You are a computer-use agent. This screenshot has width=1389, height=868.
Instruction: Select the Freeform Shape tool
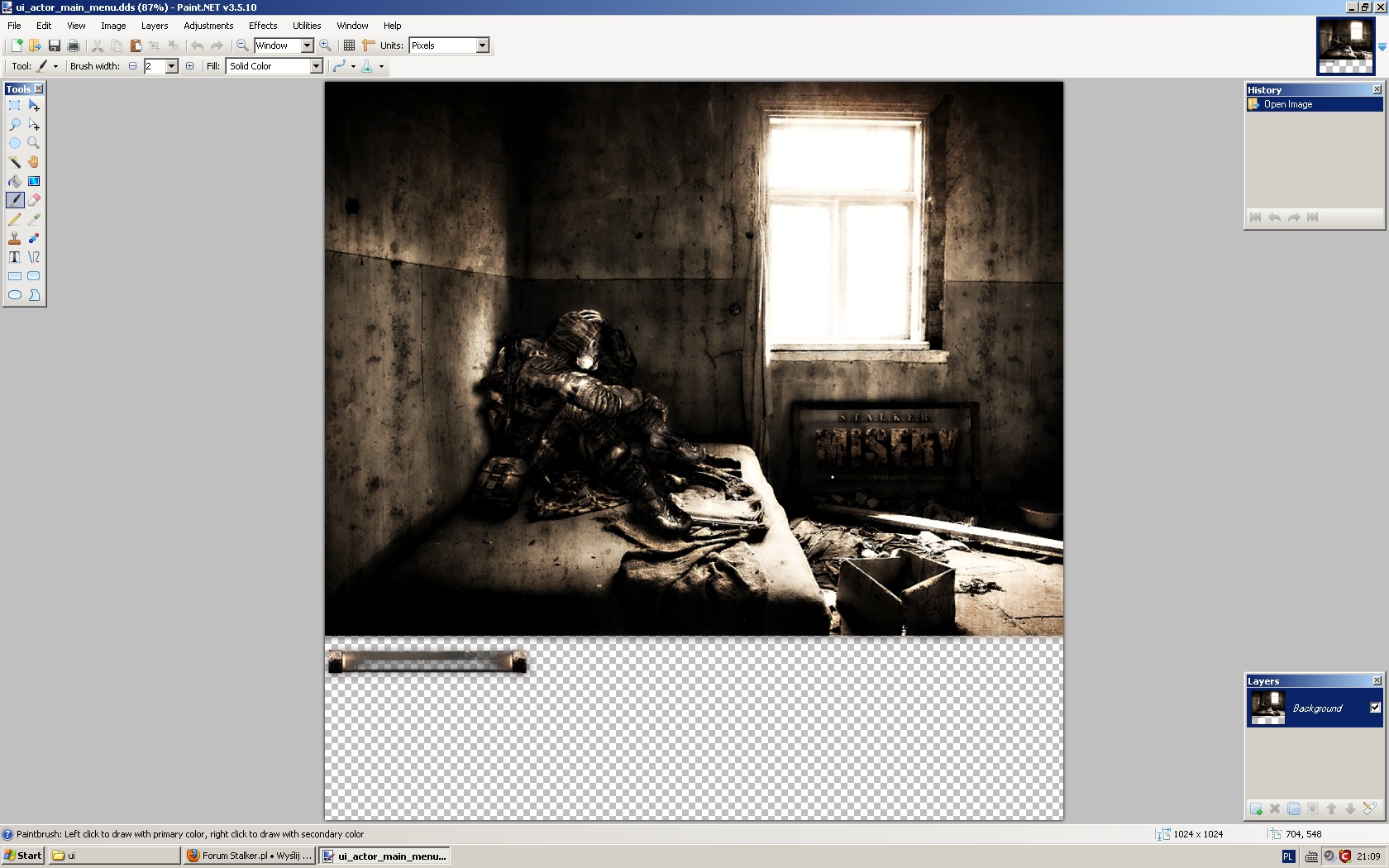tap(34, 295)
